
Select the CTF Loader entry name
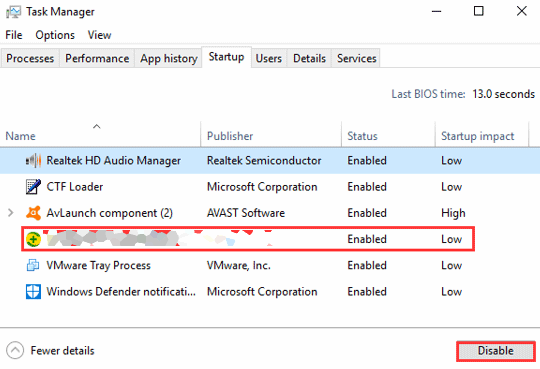75,187
